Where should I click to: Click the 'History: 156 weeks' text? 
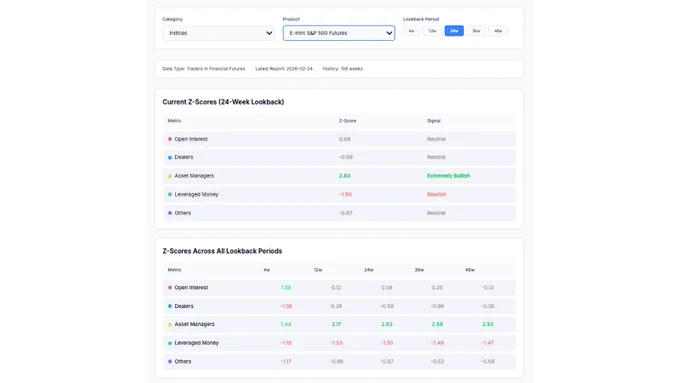click(x=343, y=69)
